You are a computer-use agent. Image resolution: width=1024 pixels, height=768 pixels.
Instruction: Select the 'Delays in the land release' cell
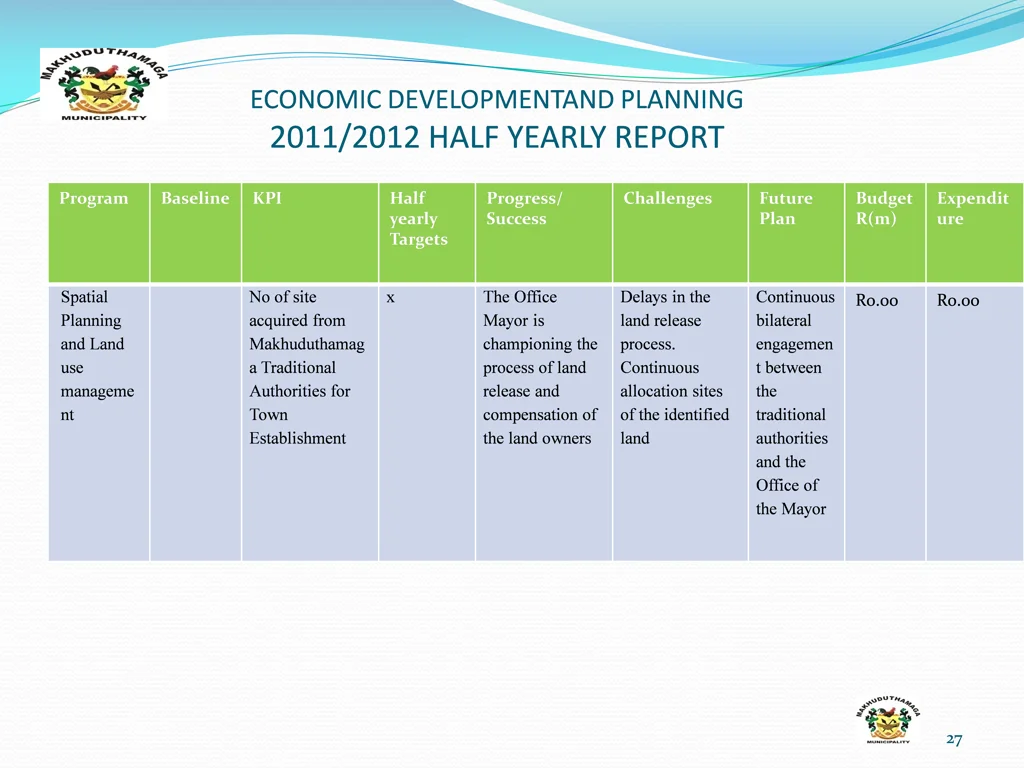pyautogui.click(x=680, y=423)
